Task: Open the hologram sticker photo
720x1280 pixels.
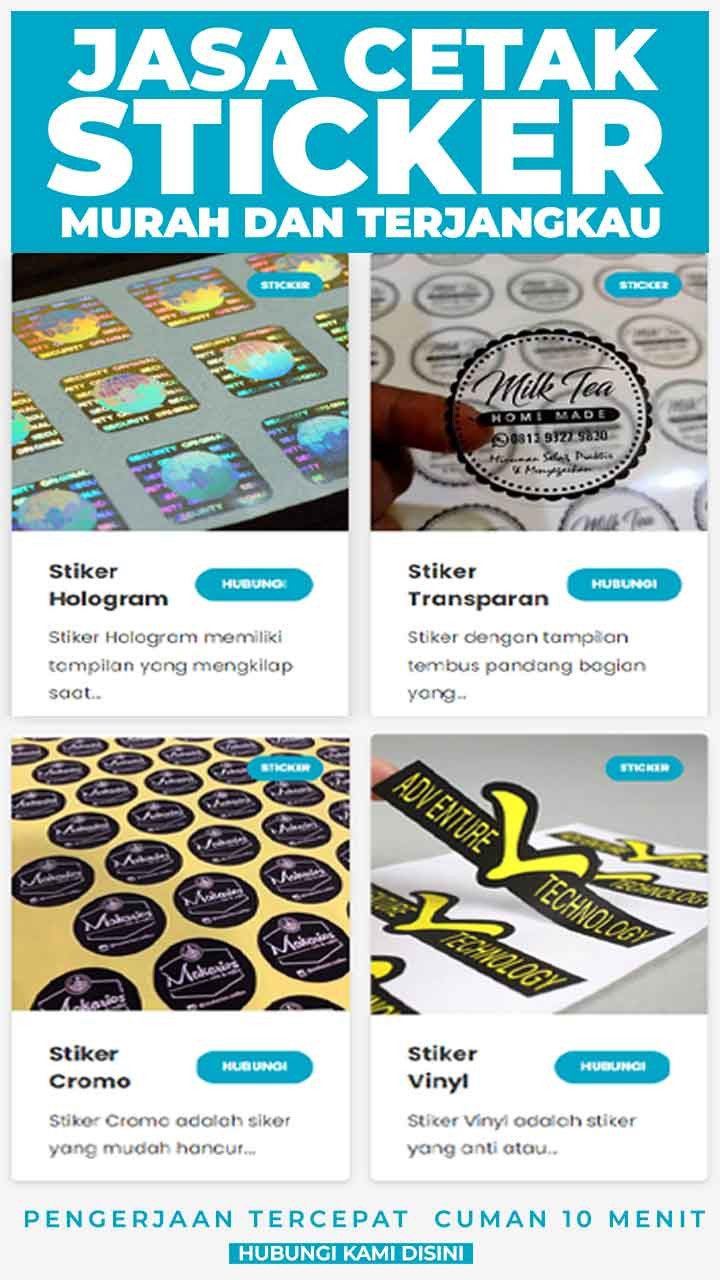Action: pyautogui.click(x=180, y=392)
